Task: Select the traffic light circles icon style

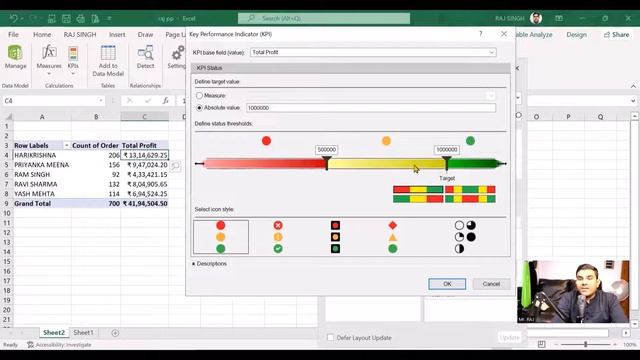Action: [x=221, y=237]
